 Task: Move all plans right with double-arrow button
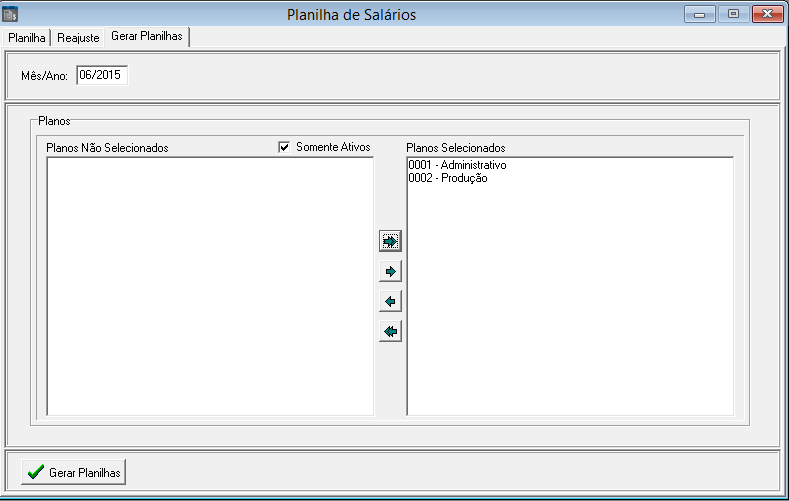coord(390,241)
